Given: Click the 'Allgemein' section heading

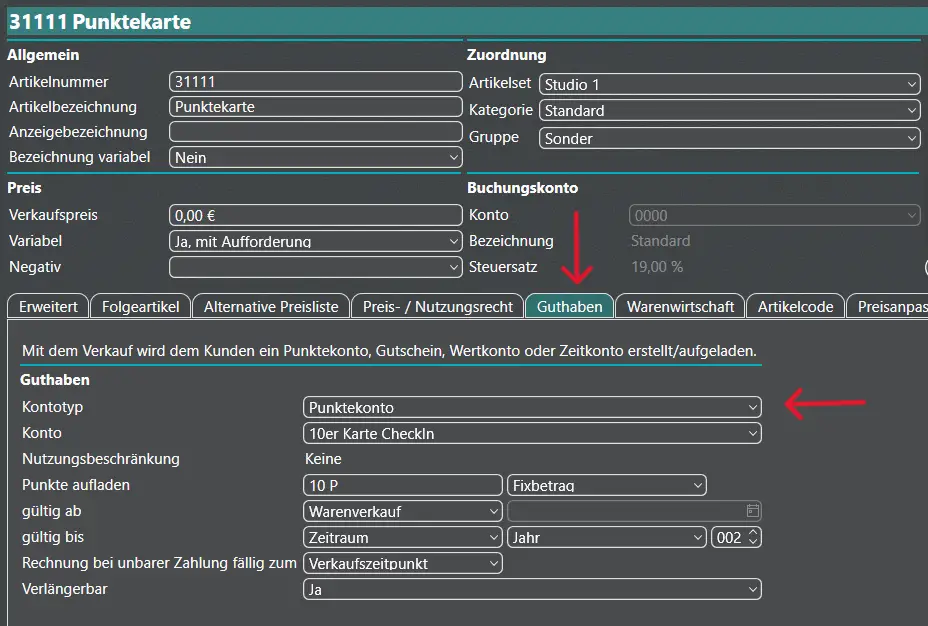Looking at the screenshot, I should pos(43,55).
